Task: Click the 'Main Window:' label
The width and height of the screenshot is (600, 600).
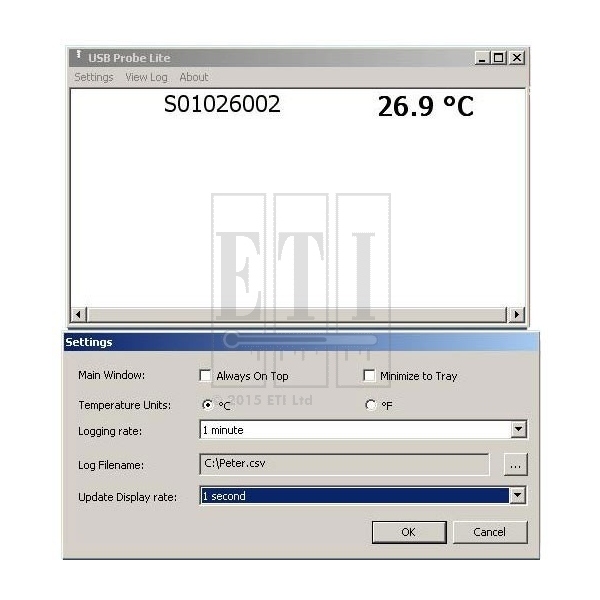Action: 112,375
